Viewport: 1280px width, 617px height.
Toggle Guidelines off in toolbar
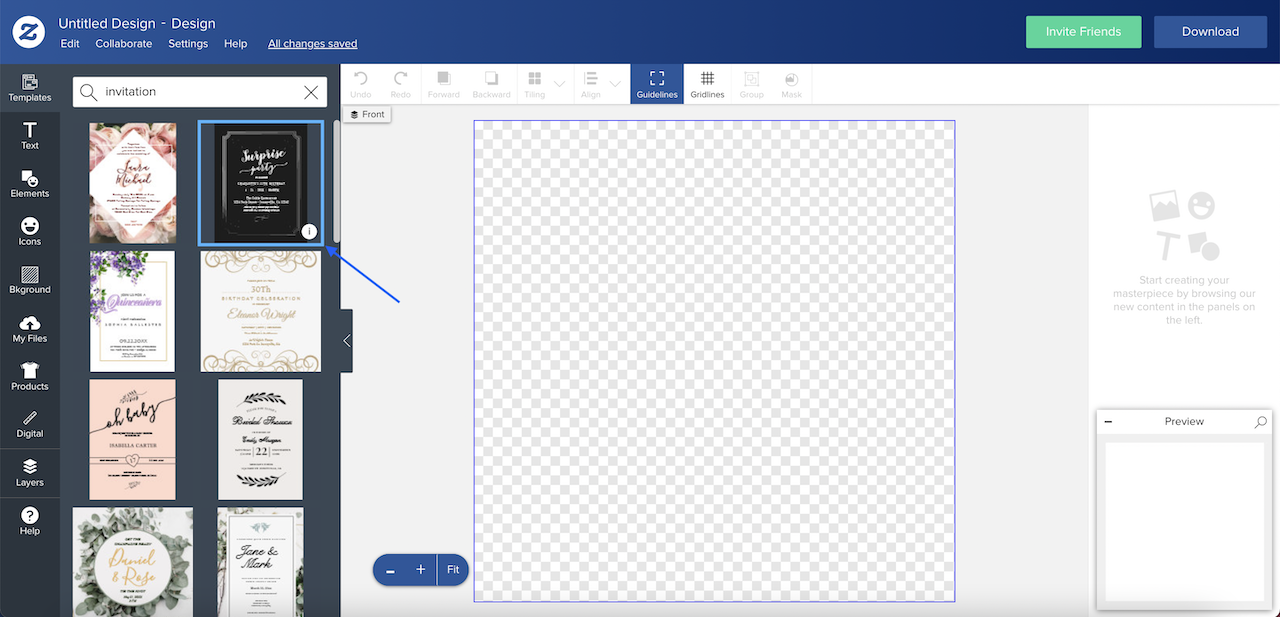[657, 84]
